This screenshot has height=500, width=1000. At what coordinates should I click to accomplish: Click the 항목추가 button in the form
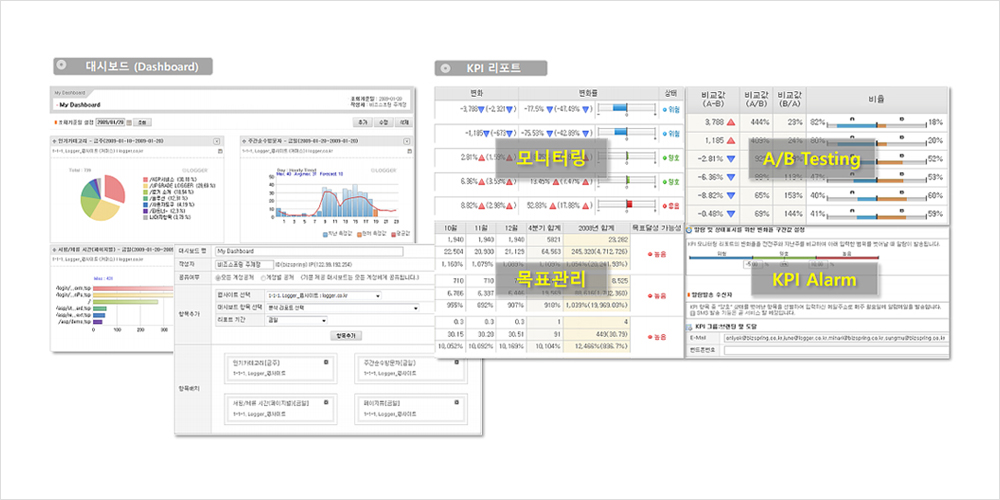[346, 335]
